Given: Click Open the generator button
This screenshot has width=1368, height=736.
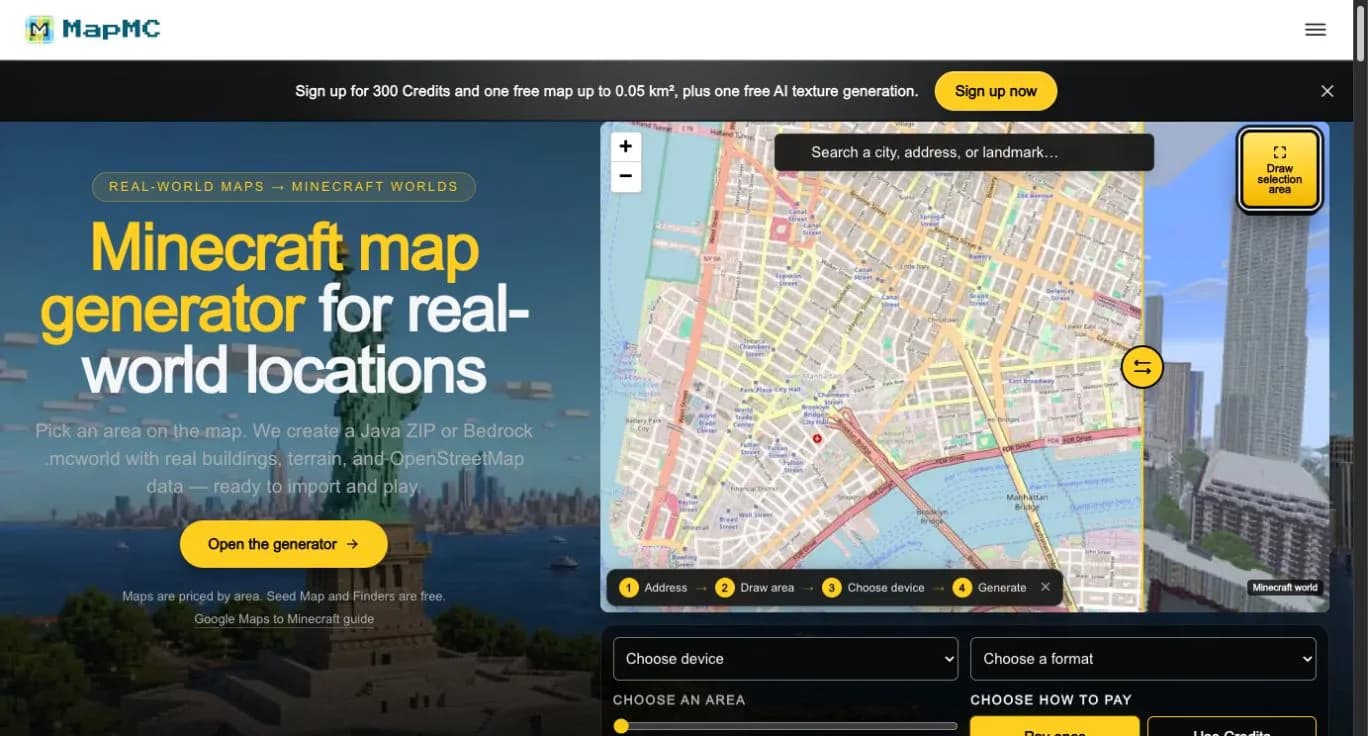Looking at the screenshot, I should point(283,544).
